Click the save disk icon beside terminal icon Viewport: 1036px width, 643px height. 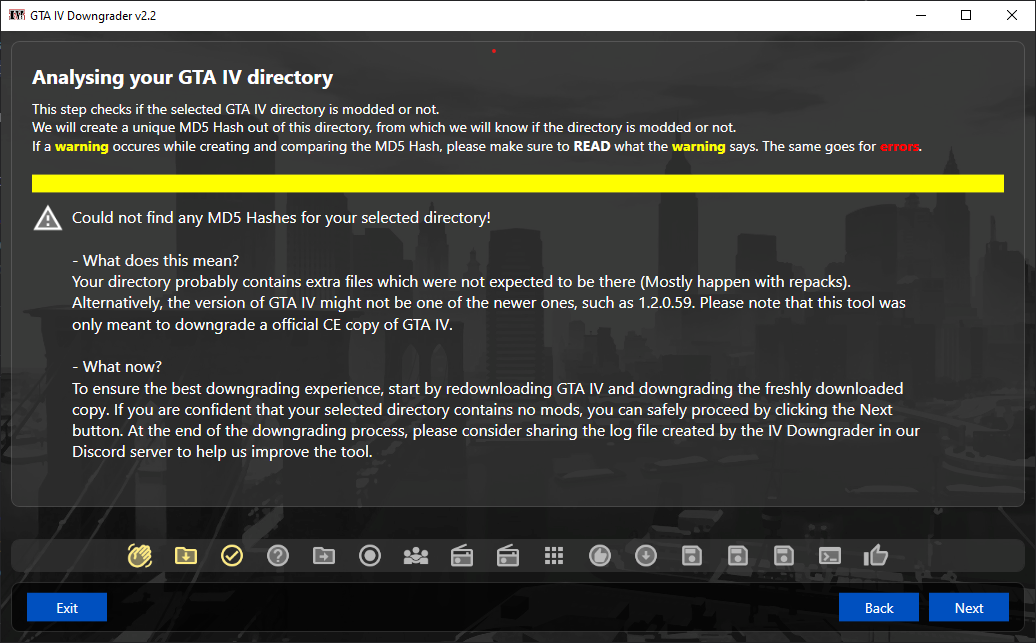784,556
